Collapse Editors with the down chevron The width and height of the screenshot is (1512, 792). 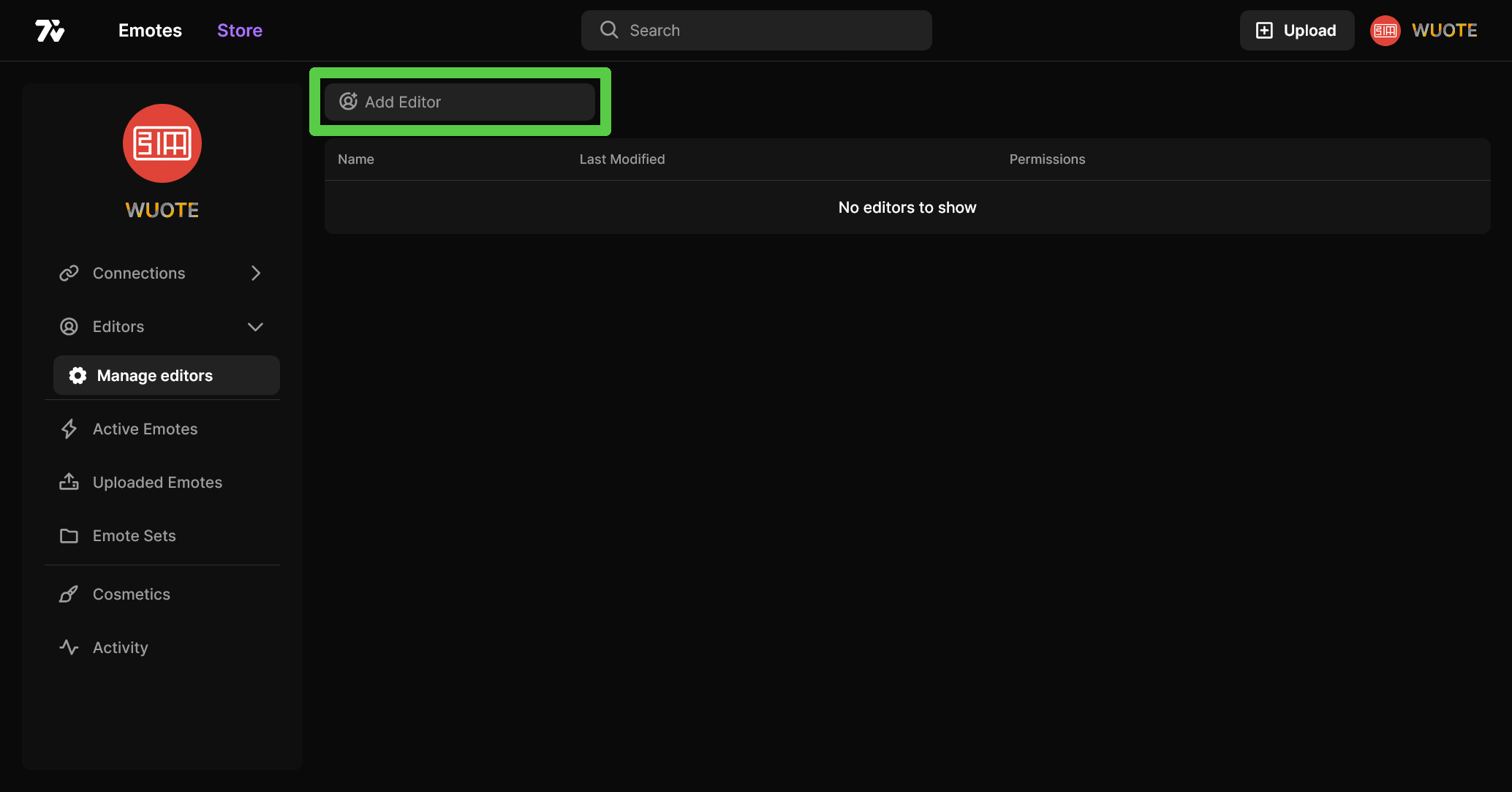tap(255, 327)
